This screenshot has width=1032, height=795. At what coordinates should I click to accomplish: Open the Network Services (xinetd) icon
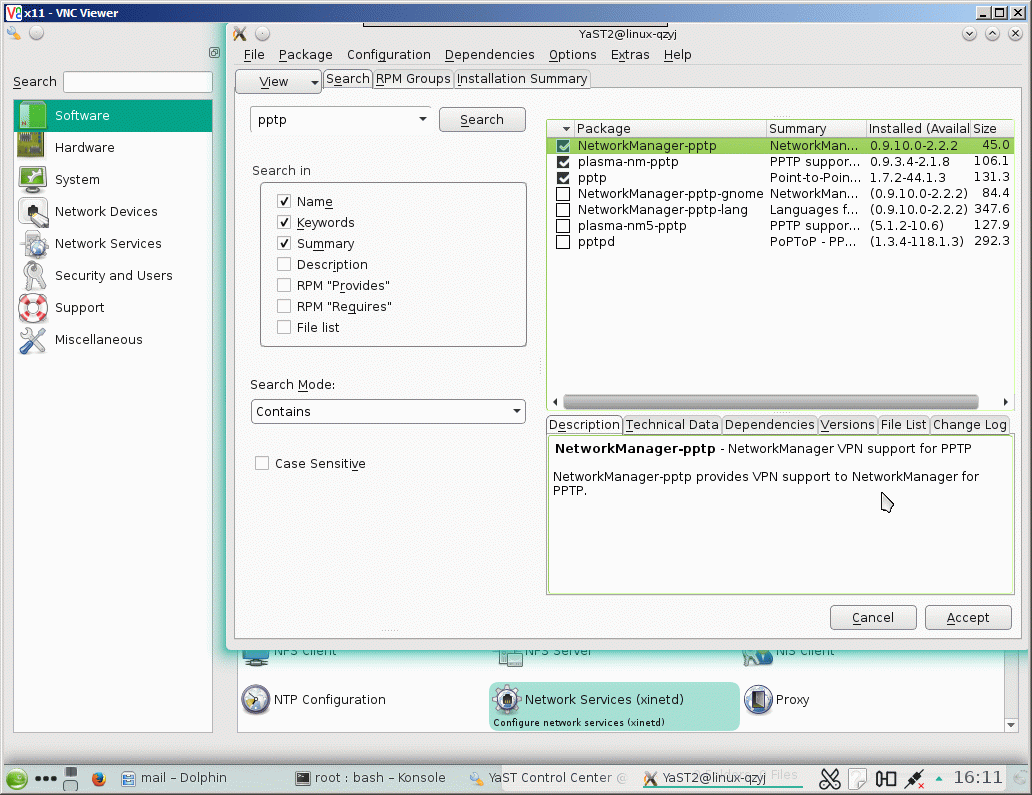507,700
